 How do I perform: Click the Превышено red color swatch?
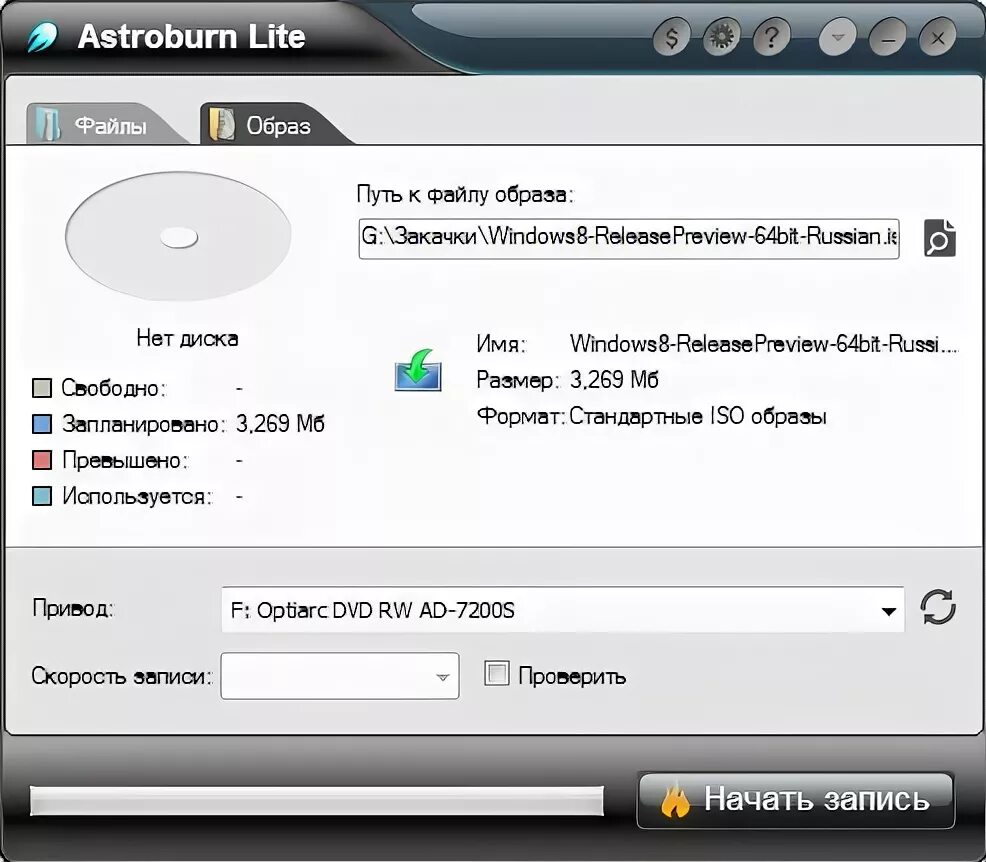[42, 460]
